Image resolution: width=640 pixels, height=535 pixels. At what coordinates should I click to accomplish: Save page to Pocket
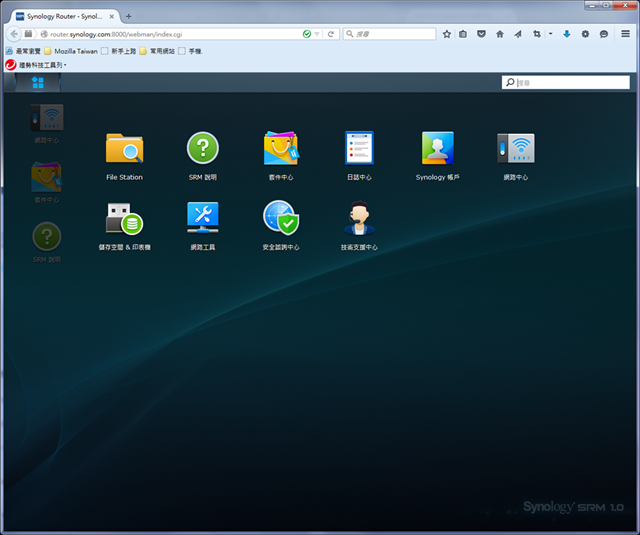[481, 34]
